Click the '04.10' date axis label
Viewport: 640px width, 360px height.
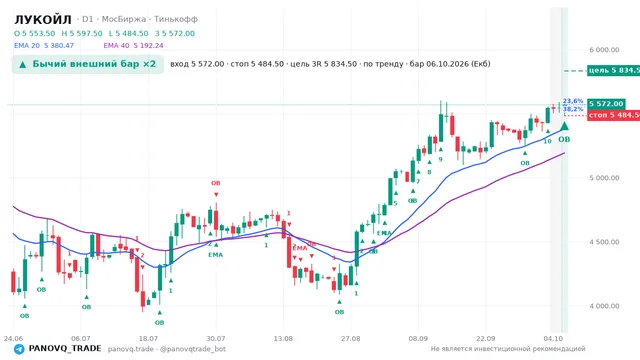click(x=553, y=339)
